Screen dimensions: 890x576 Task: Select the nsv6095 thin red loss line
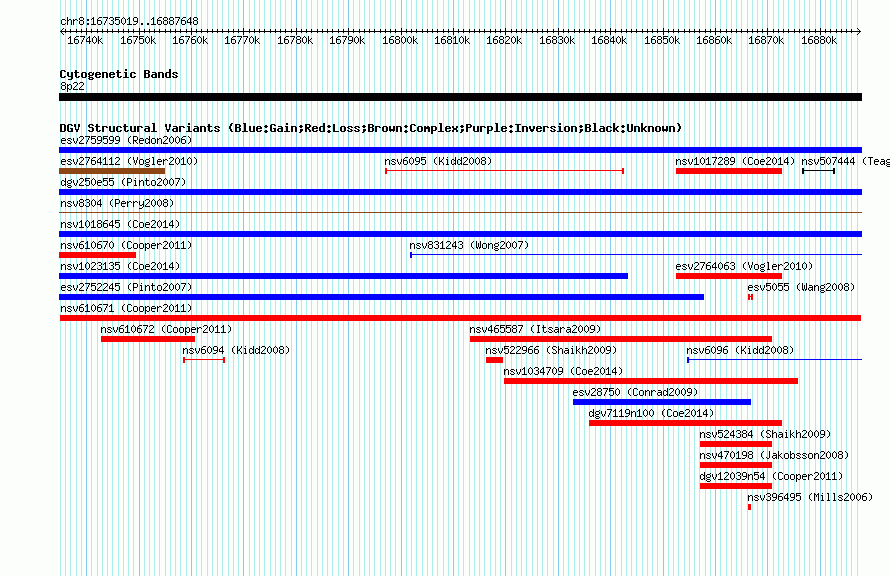click(505, 171)
